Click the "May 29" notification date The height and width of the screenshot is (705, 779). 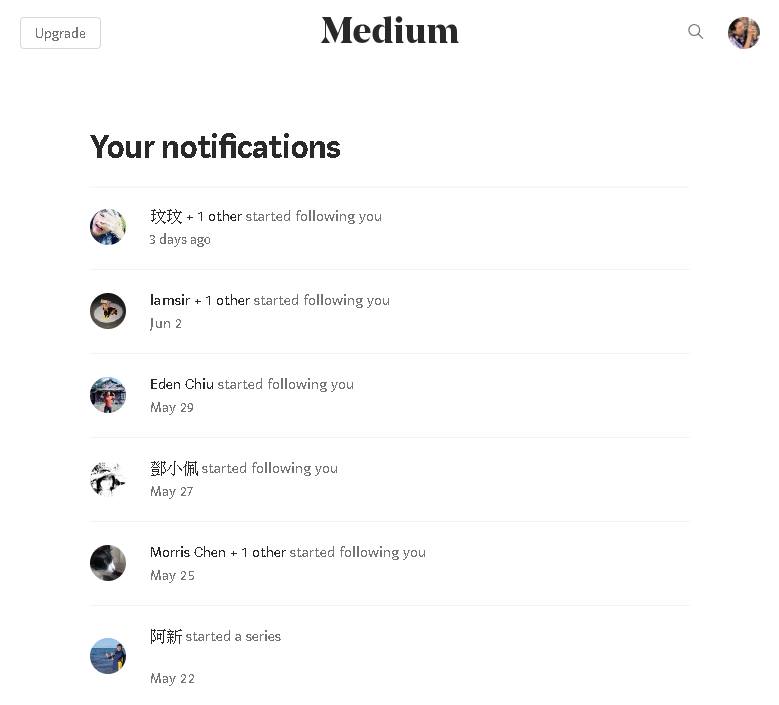click(x=172, y=408)
